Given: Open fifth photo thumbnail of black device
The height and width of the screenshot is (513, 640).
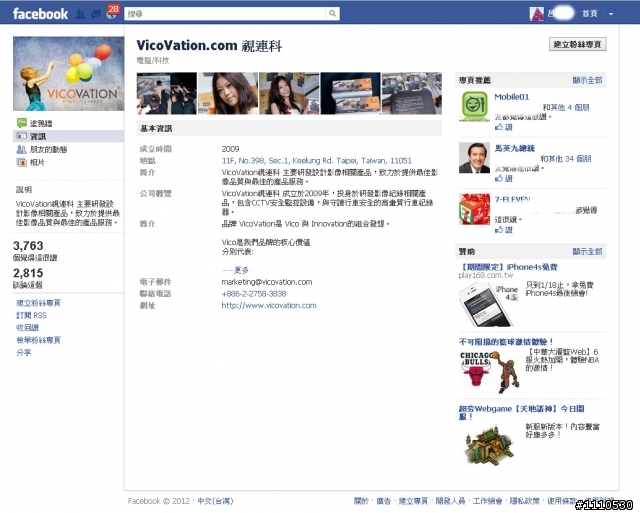Looking at the screenshot, I should (411, 93).
